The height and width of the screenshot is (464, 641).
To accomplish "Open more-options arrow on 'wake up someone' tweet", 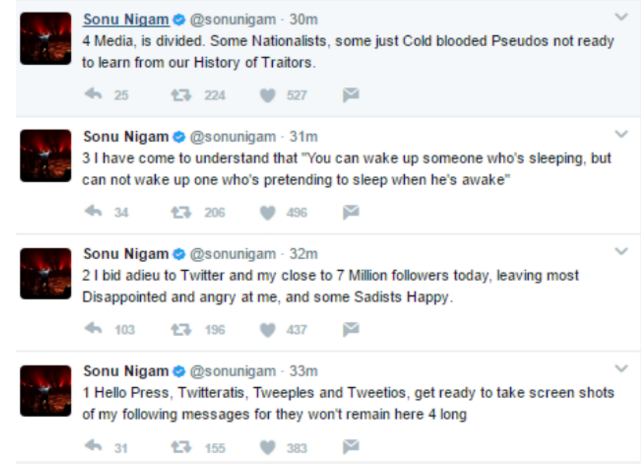I will (621, 134).
